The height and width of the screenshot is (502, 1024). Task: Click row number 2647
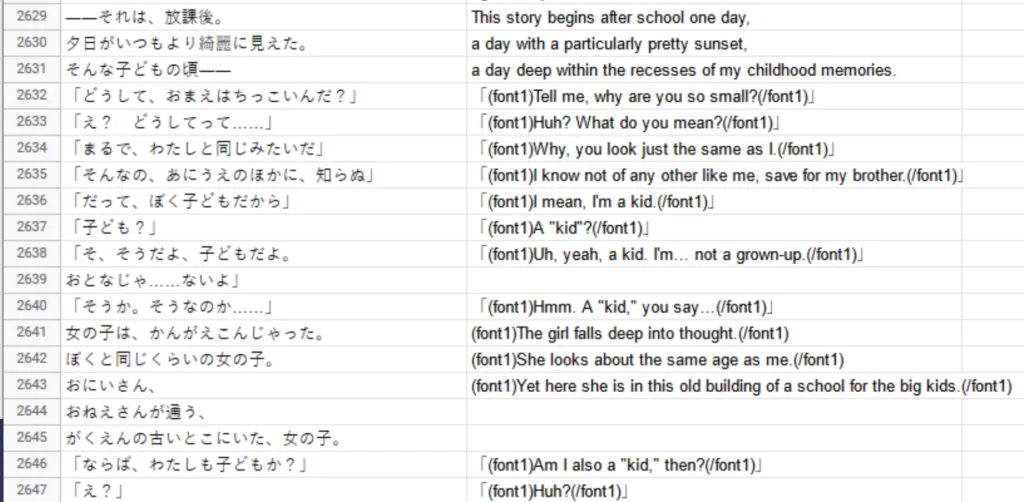point(31,491)
